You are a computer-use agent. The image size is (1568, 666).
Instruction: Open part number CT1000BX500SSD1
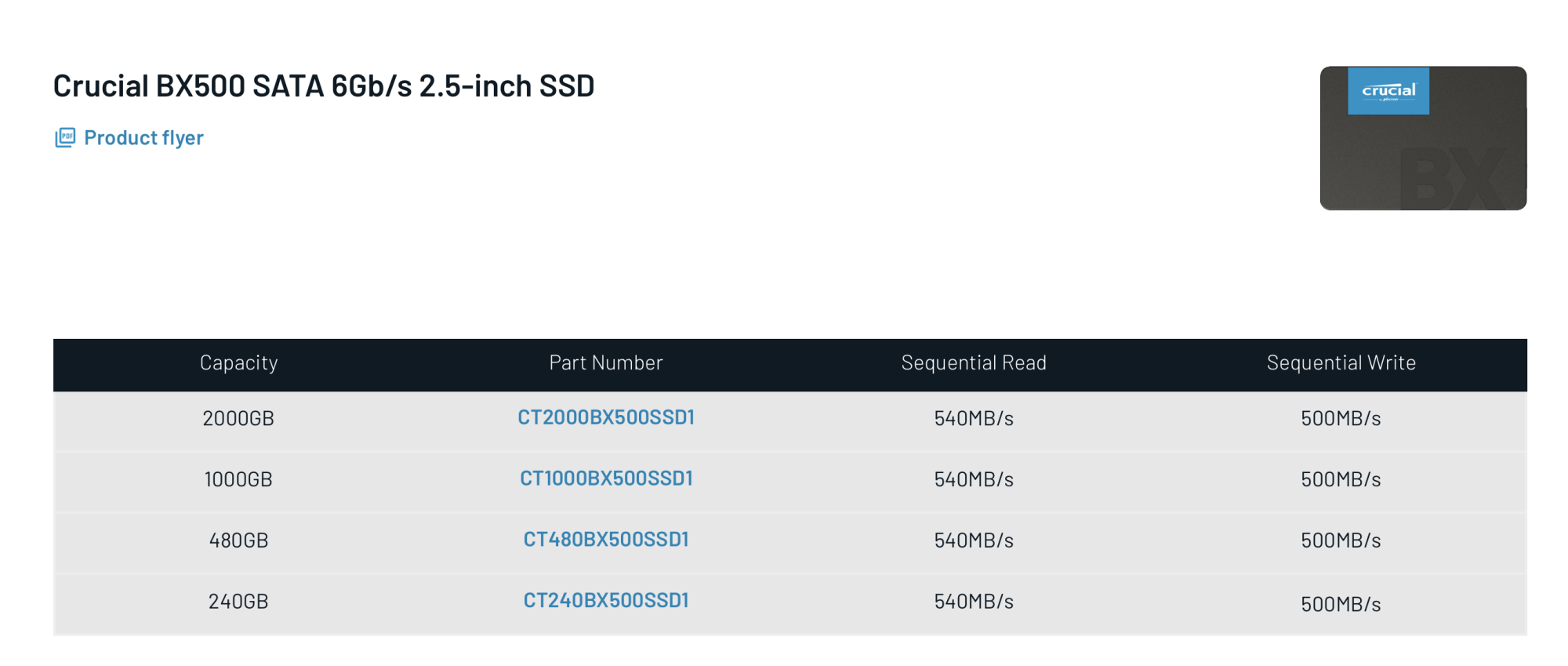coord(606,479)
